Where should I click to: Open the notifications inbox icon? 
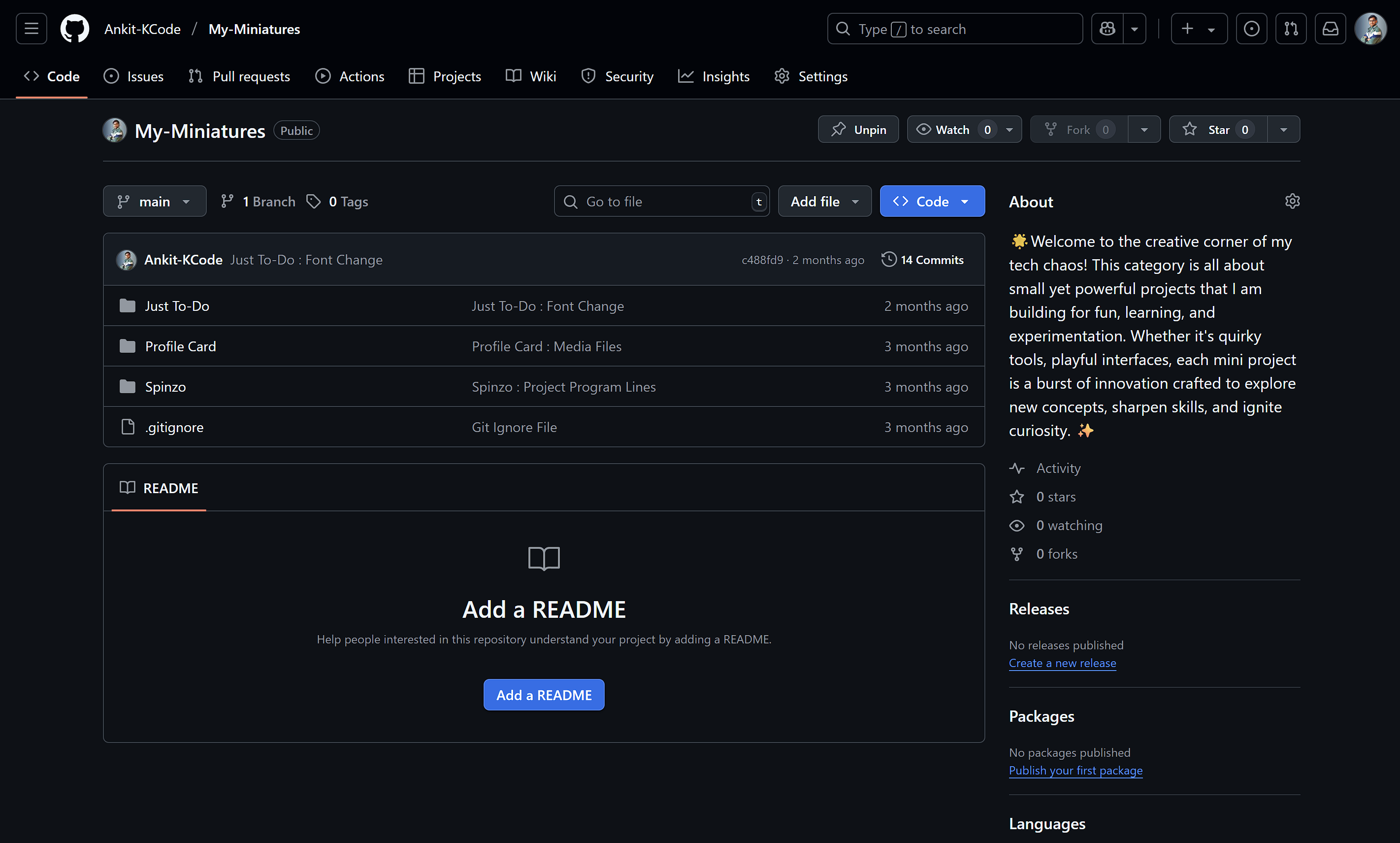(1330, 29)
